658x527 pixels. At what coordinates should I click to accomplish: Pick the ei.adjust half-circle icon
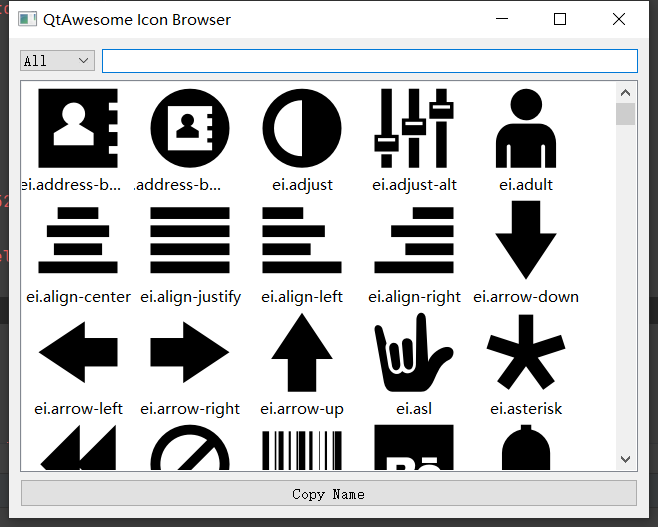(302, 128)
